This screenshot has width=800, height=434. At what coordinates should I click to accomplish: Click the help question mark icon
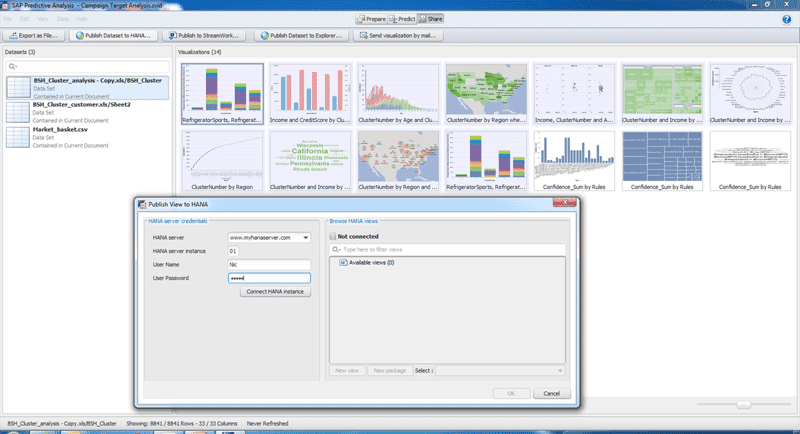coord(786,19)
